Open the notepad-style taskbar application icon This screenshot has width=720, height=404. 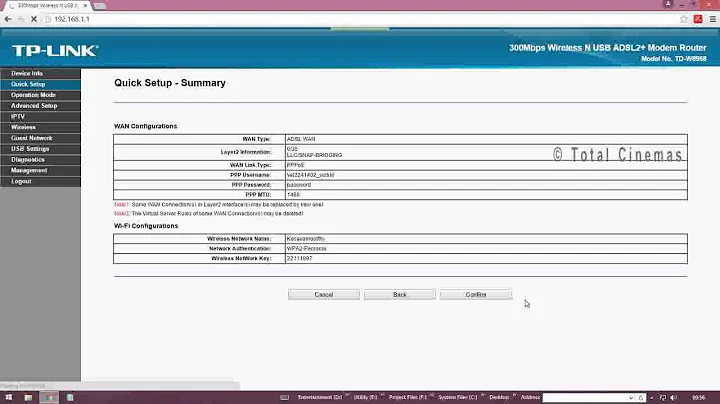(70, 398)
